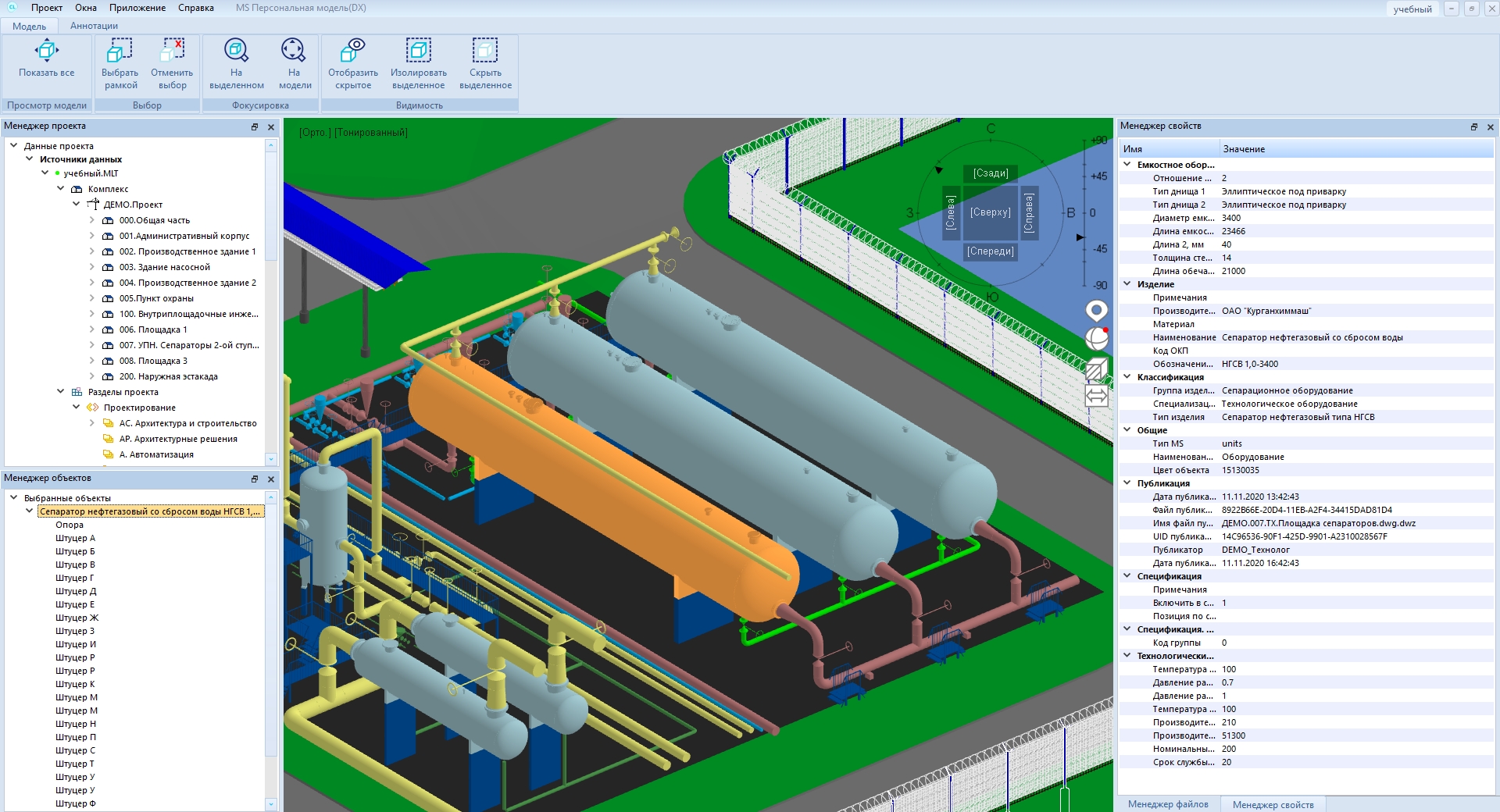Focus view with На выделенном icon
Screen dimensions: 1500x812
236,52
